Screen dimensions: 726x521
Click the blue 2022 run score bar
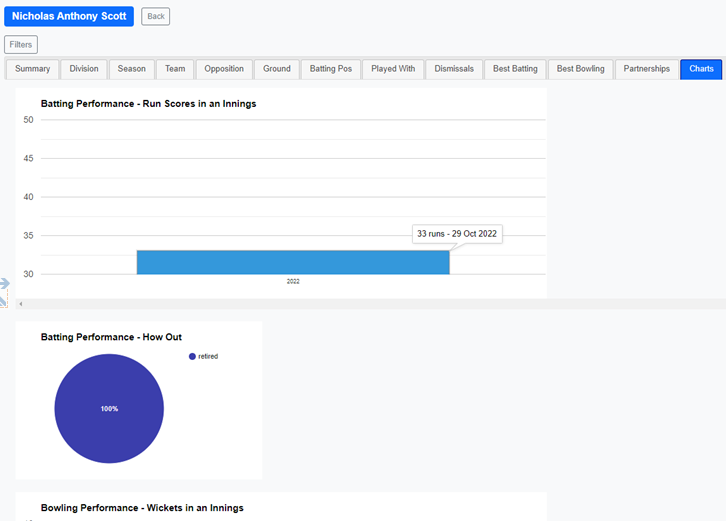[293, 263]
